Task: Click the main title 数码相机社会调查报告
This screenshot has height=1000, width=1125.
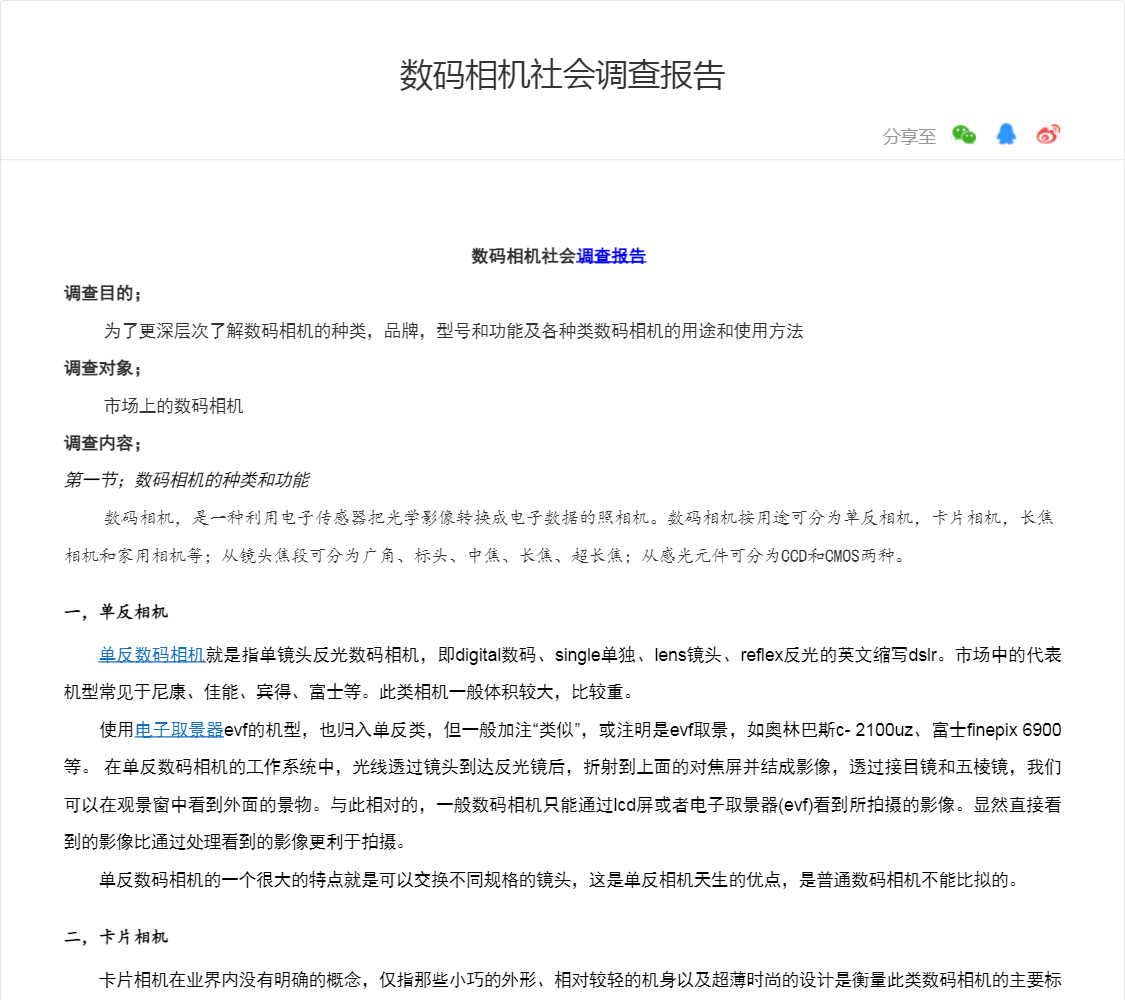Action: pyautogui.click(x=562, y=75)
